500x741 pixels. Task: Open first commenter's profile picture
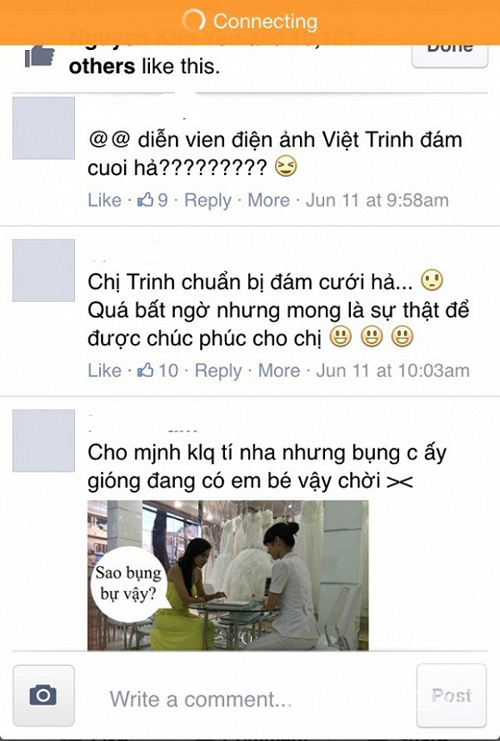(43, 128)
